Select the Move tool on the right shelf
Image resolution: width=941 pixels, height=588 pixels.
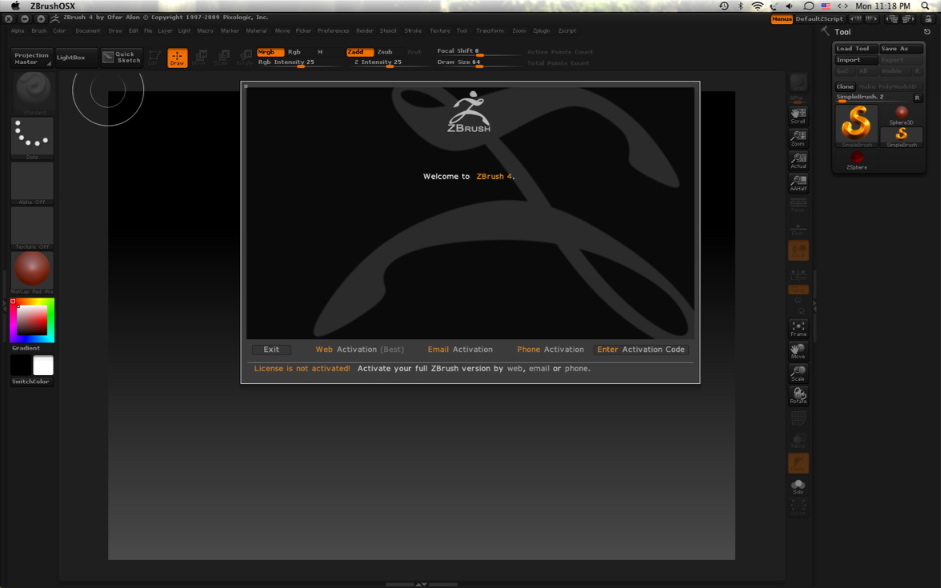(798, 349)
